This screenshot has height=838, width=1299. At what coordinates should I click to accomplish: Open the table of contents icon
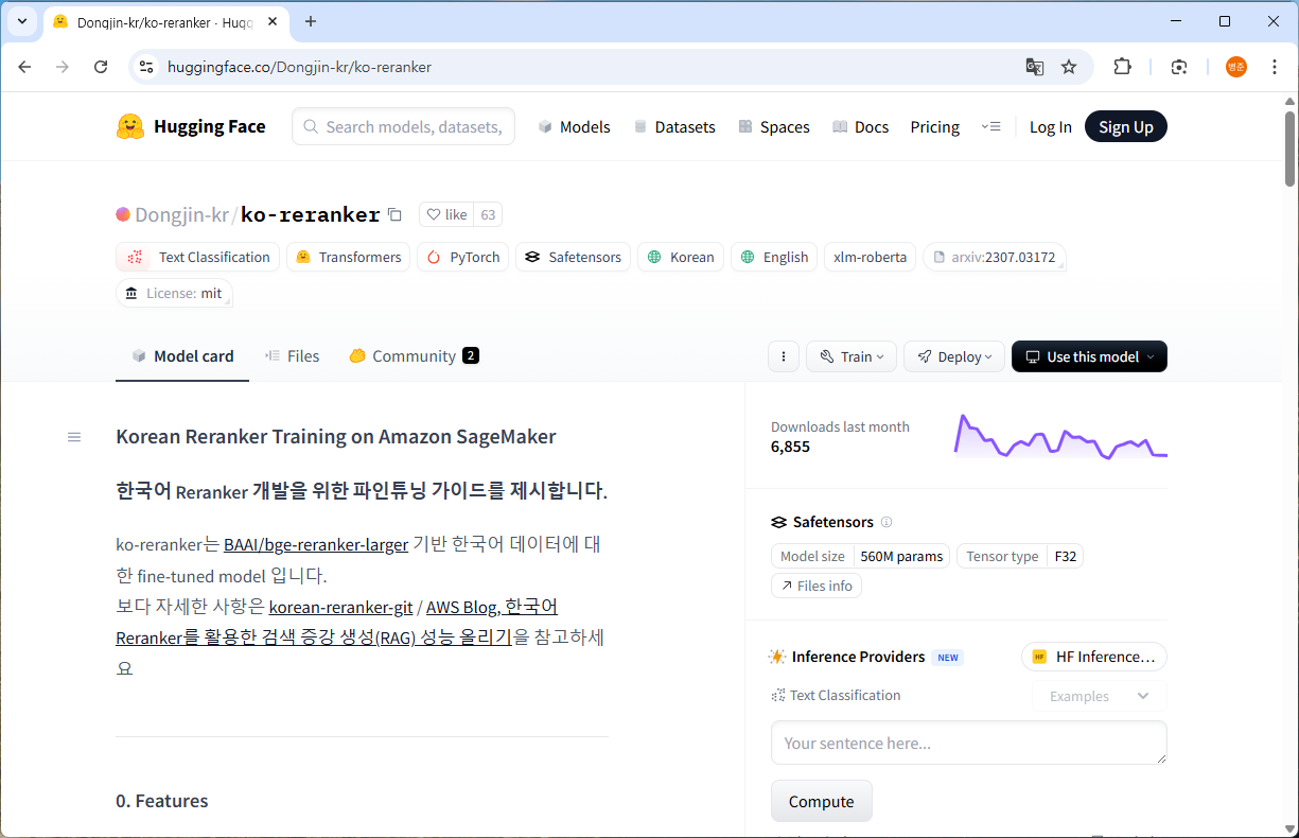74,437
